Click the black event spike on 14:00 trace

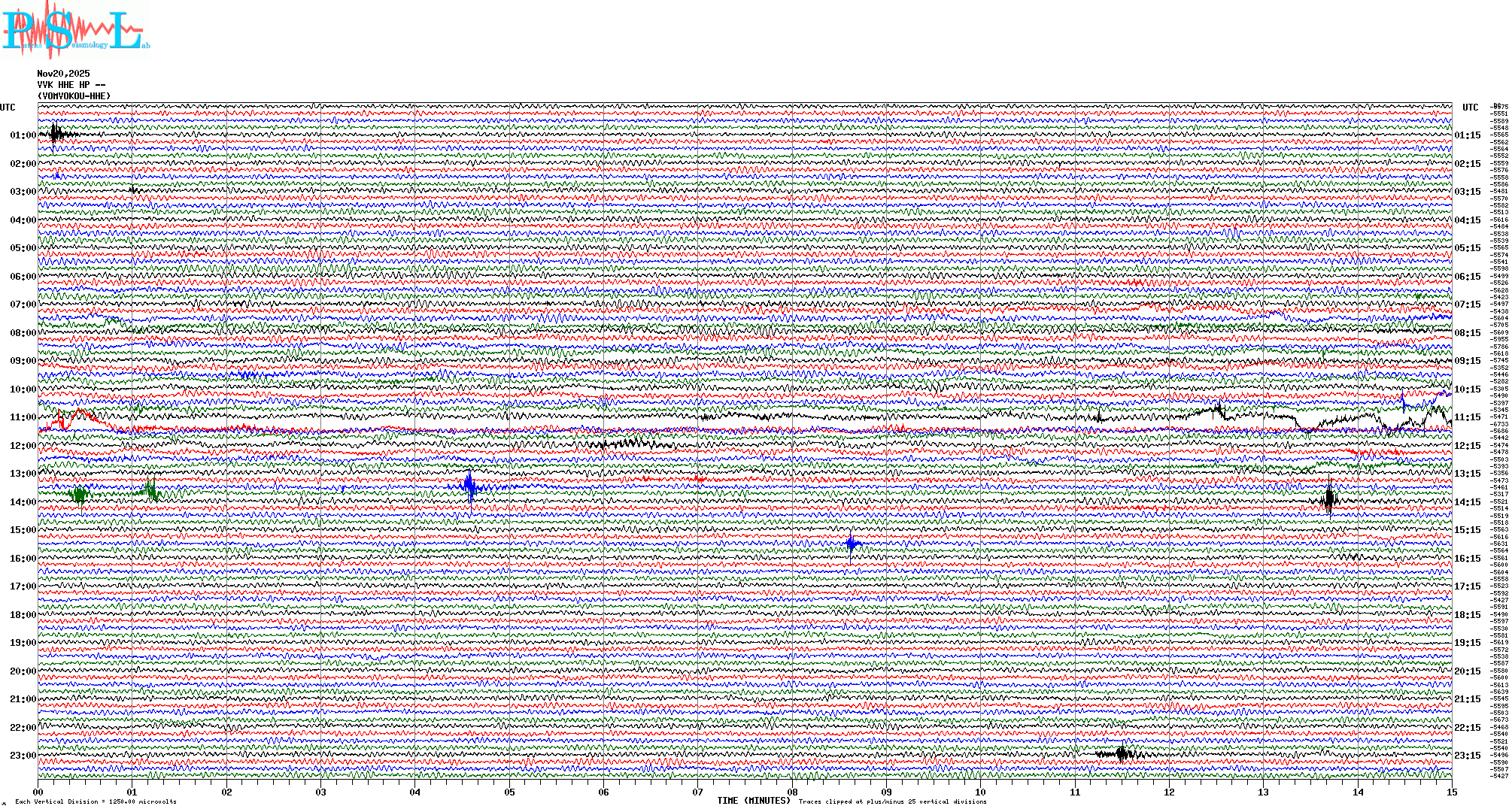(1329, 499)
